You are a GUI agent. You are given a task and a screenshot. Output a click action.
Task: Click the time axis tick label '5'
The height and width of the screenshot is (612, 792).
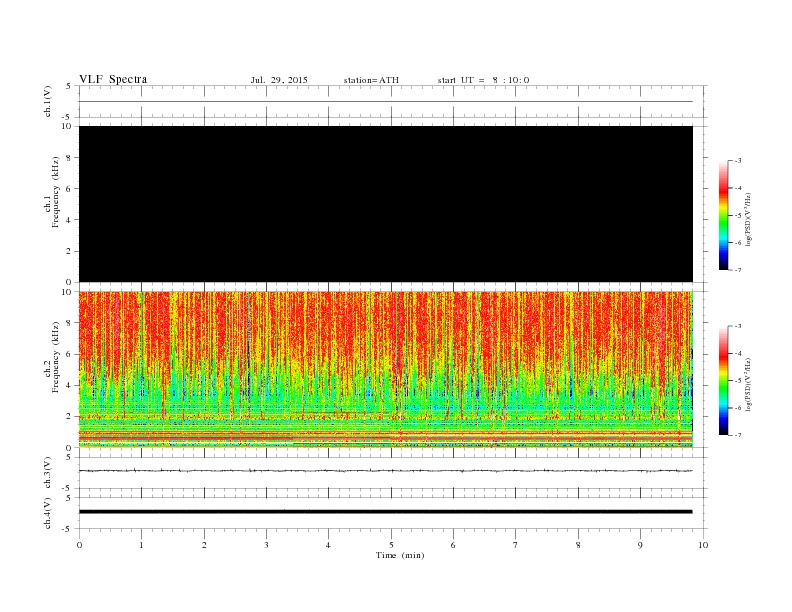[391, 545]
